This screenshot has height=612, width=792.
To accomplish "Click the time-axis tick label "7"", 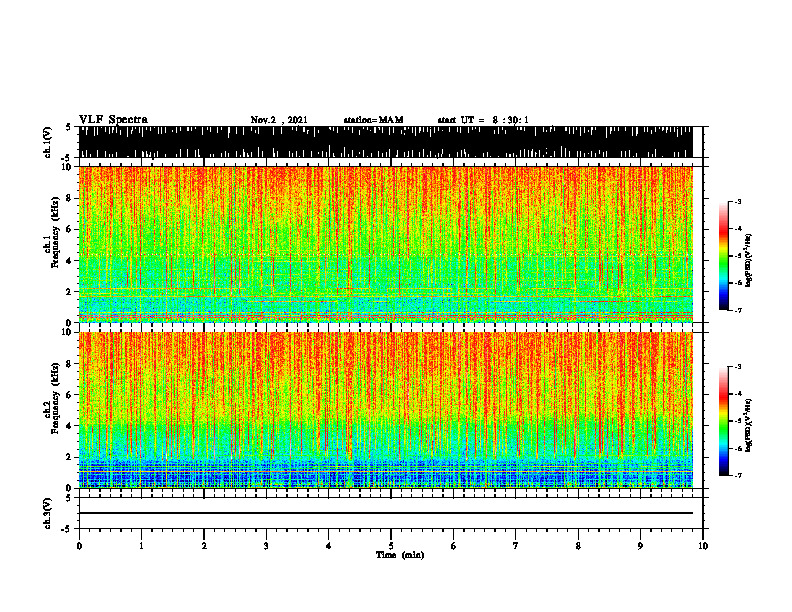I will (x=516, y=546).
